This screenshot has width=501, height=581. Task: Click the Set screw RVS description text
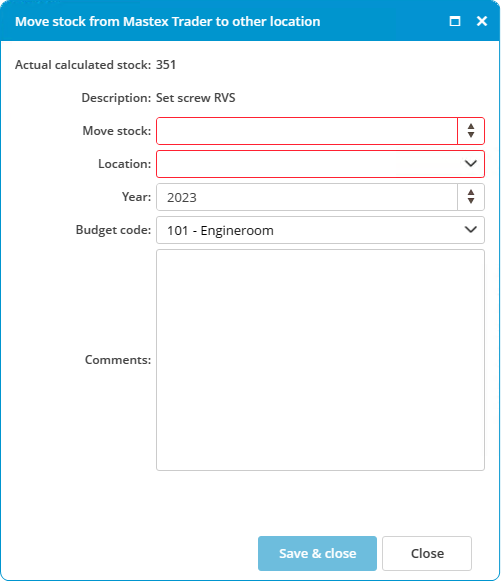click(196, 98)
